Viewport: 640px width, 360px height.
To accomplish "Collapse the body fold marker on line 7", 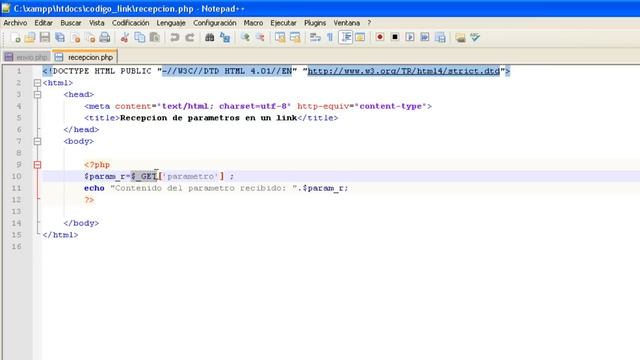I will (x=37, y=142).
